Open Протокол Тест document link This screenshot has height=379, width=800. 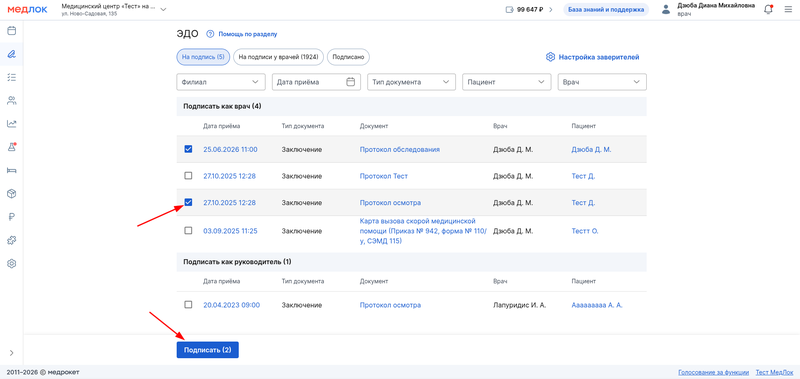384,176
